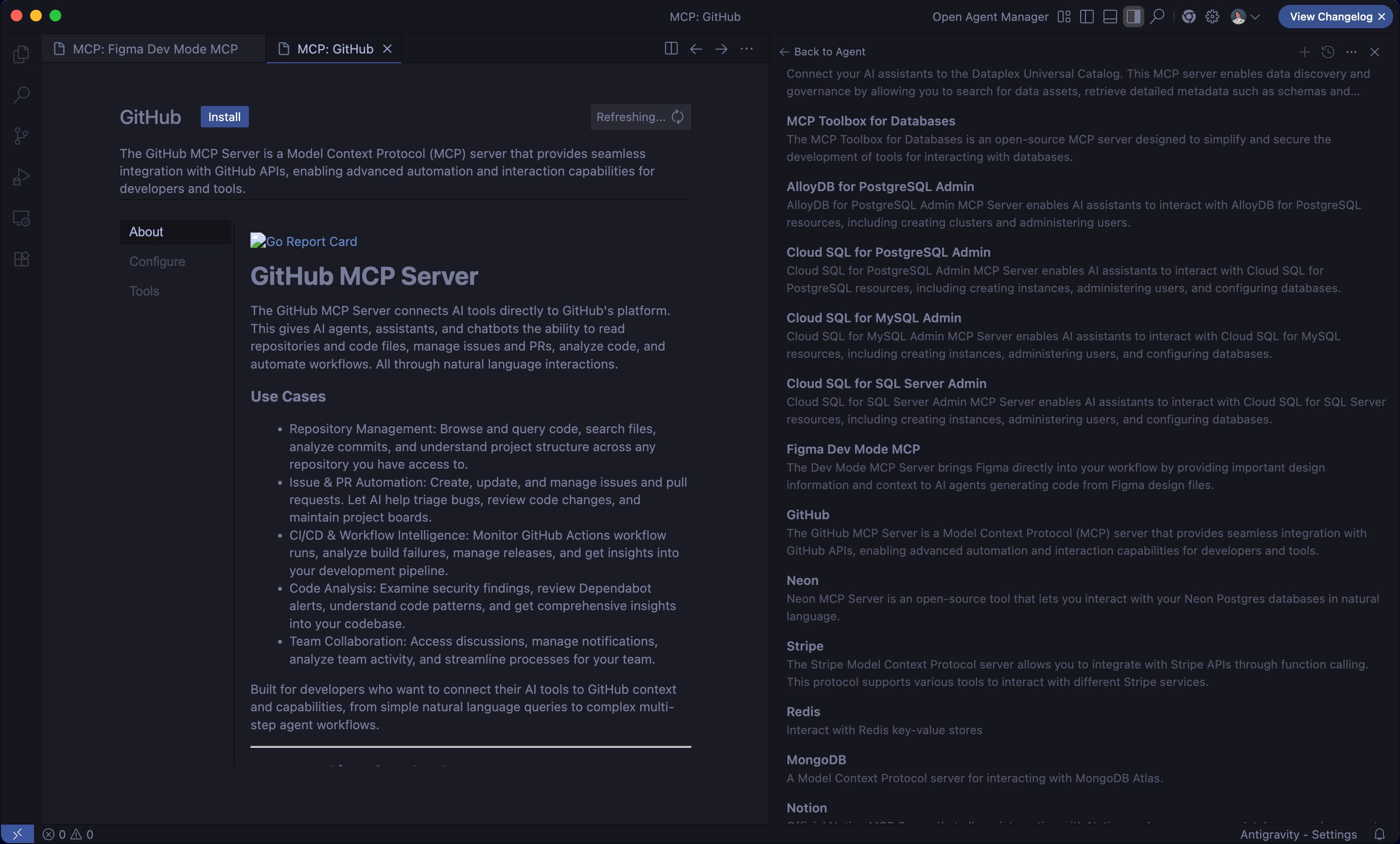Toggle the agent side panel
1400x844 pixels.
(x=1133, y=17)
